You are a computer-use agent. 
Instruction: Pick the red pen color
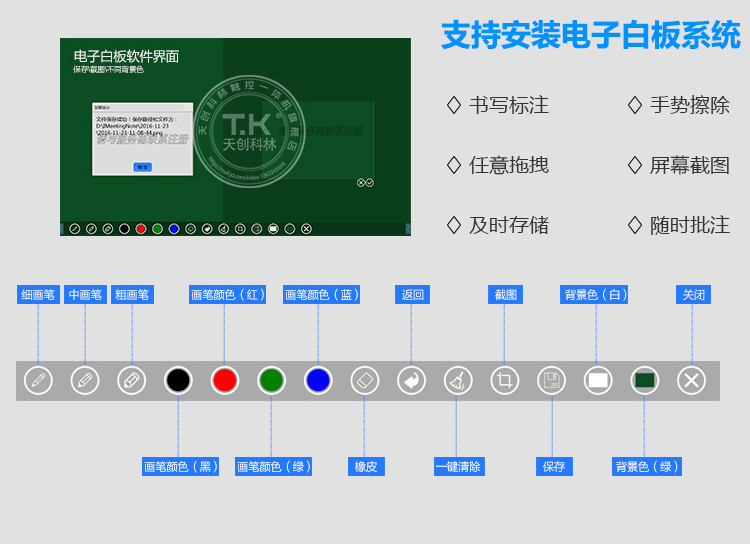[225, 380]
